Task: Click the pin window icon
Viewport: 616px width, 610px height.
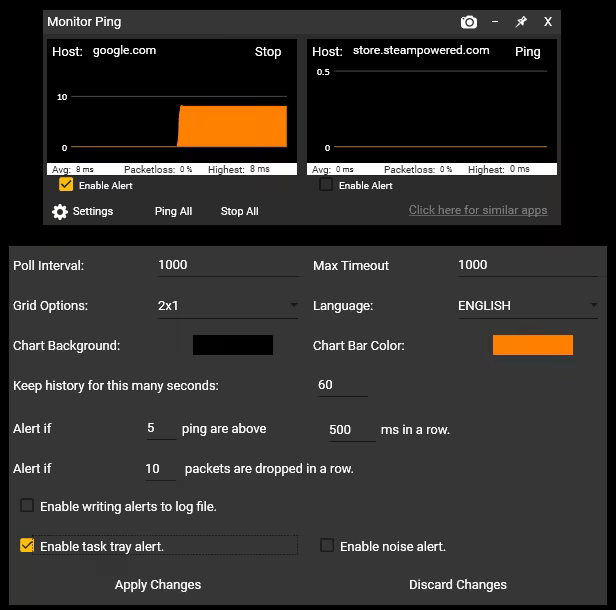Action: 521,22
